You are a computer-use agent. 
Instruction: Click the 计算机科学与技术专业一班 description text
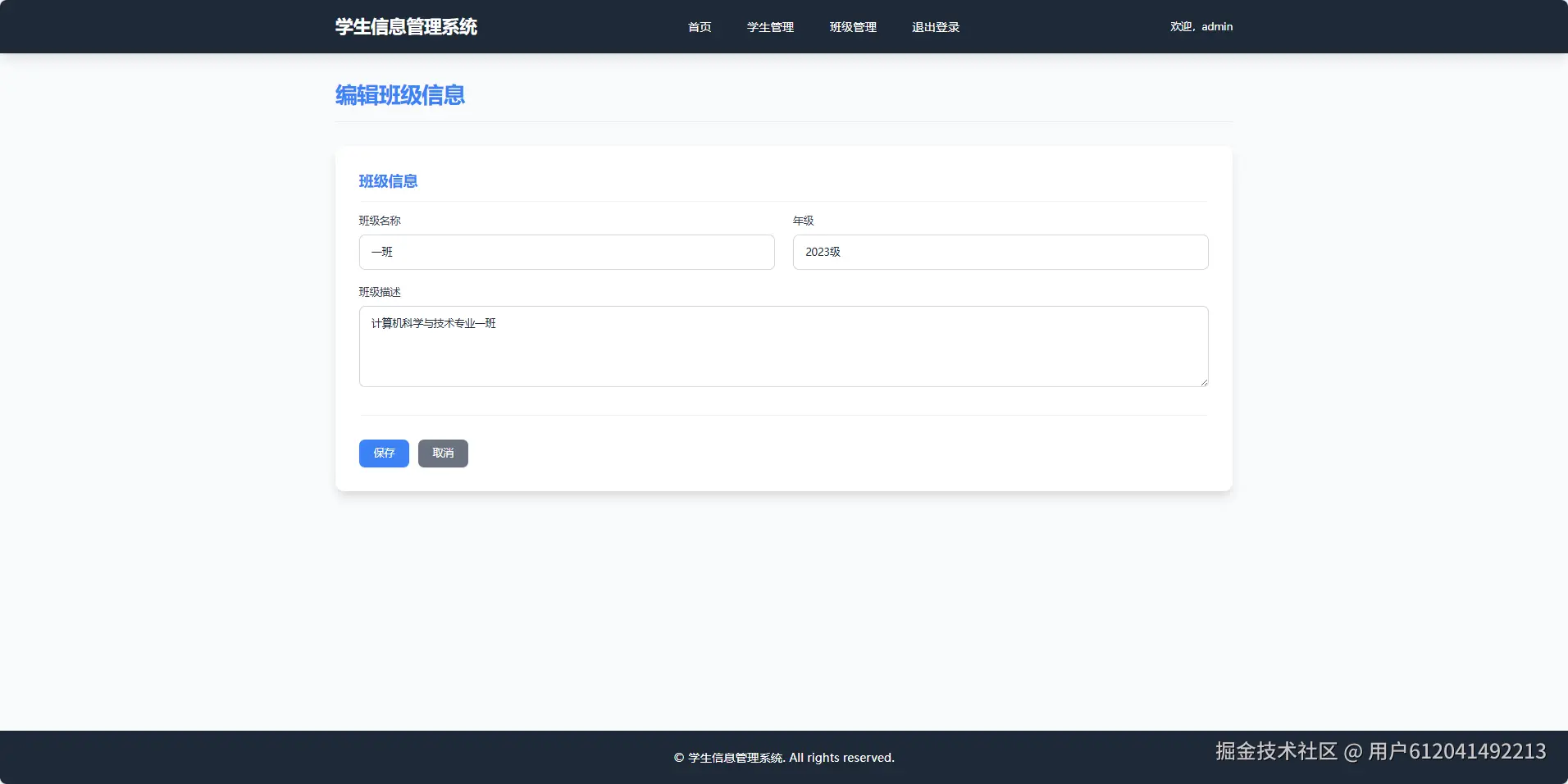click(433, 323)
